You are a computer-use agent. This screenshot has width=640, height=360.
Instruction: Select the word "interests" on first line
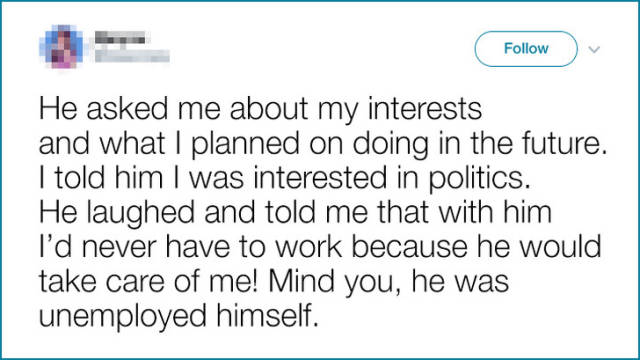click(x=425, y=109)
